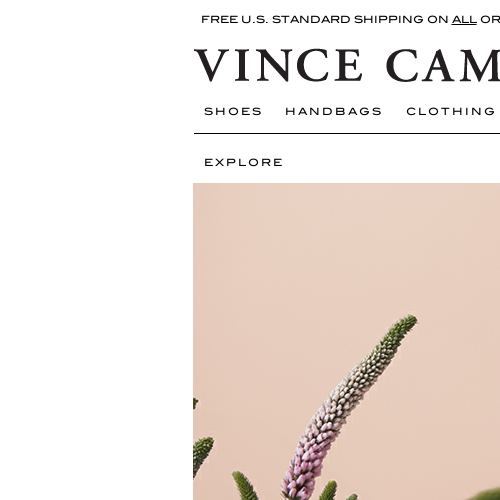Click the blank white left margin
The width and height of the screenshot is (500, 500).
pyautogui.click(x=97, y=250)
